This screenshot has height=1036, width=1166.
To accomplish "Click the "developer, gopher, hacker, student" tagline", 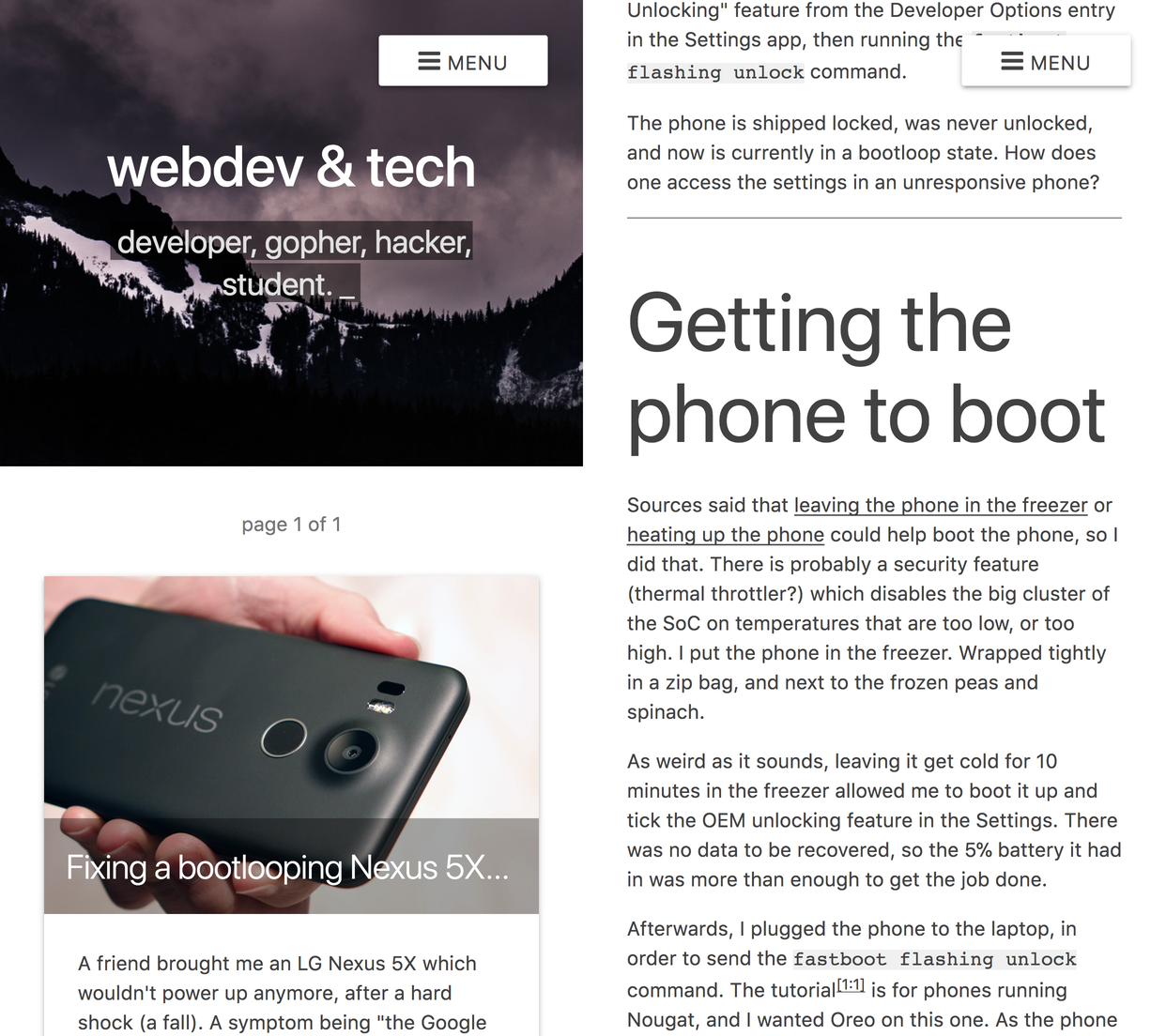I will click(x=291, y=263).
